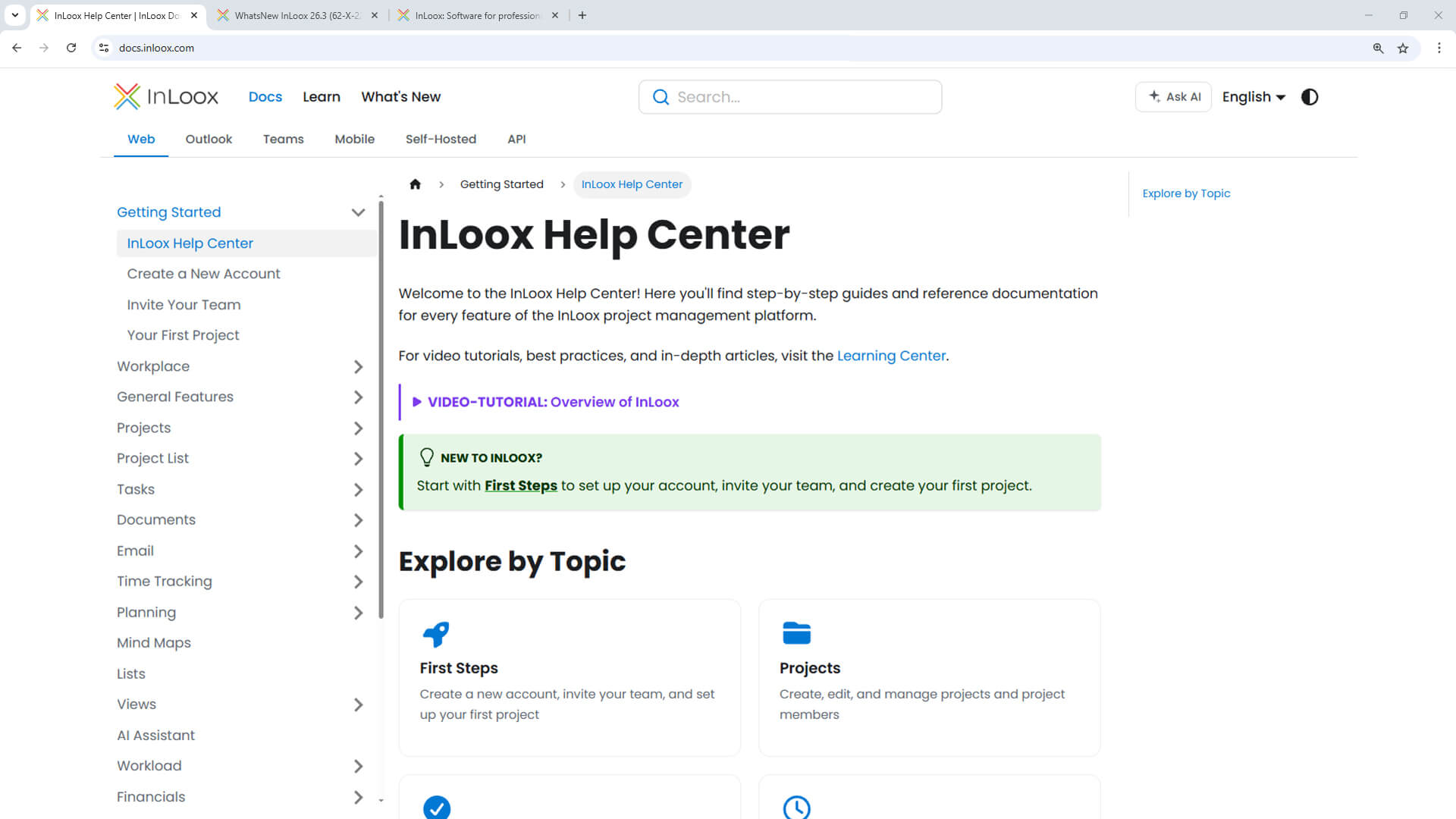
Task: Click the lightbulb icon in the tip box
Action: point(427,457)
